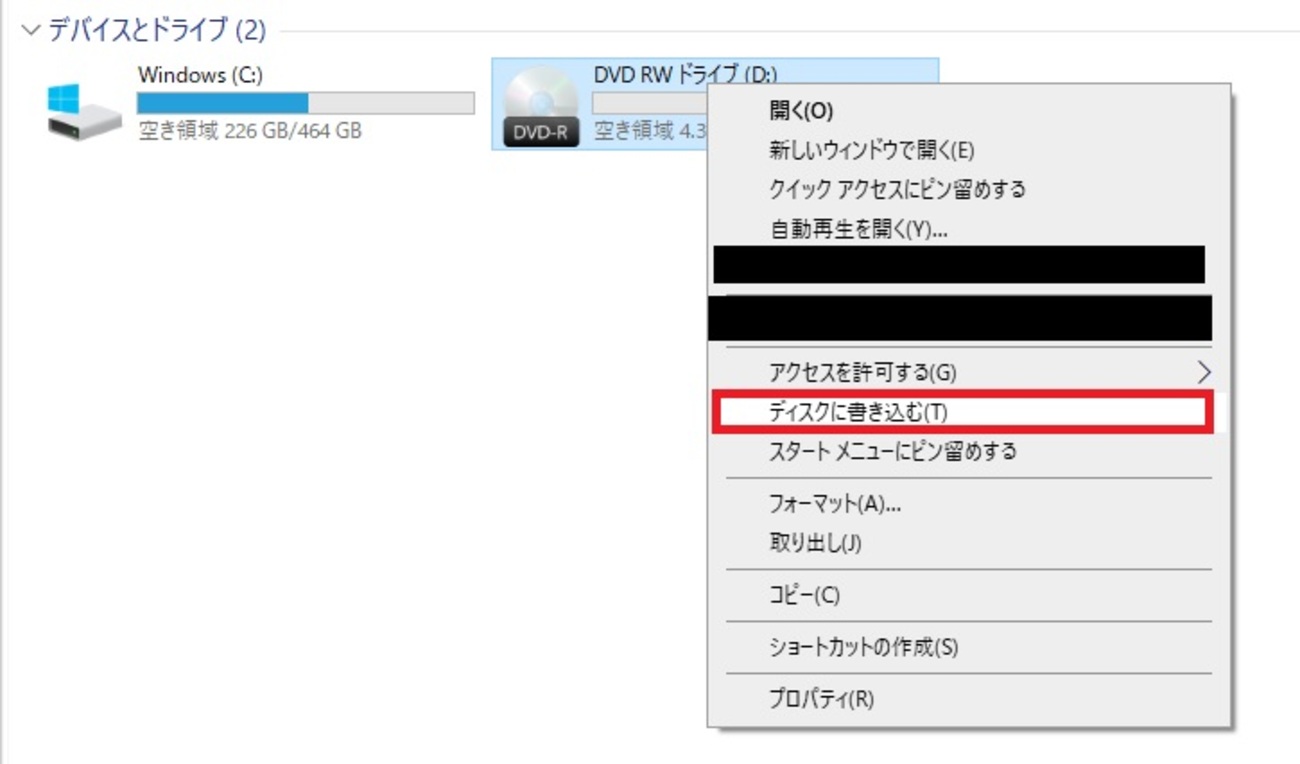Click the Windows (C:) capacity bar
1300x764 pixels.
[306, 103]
